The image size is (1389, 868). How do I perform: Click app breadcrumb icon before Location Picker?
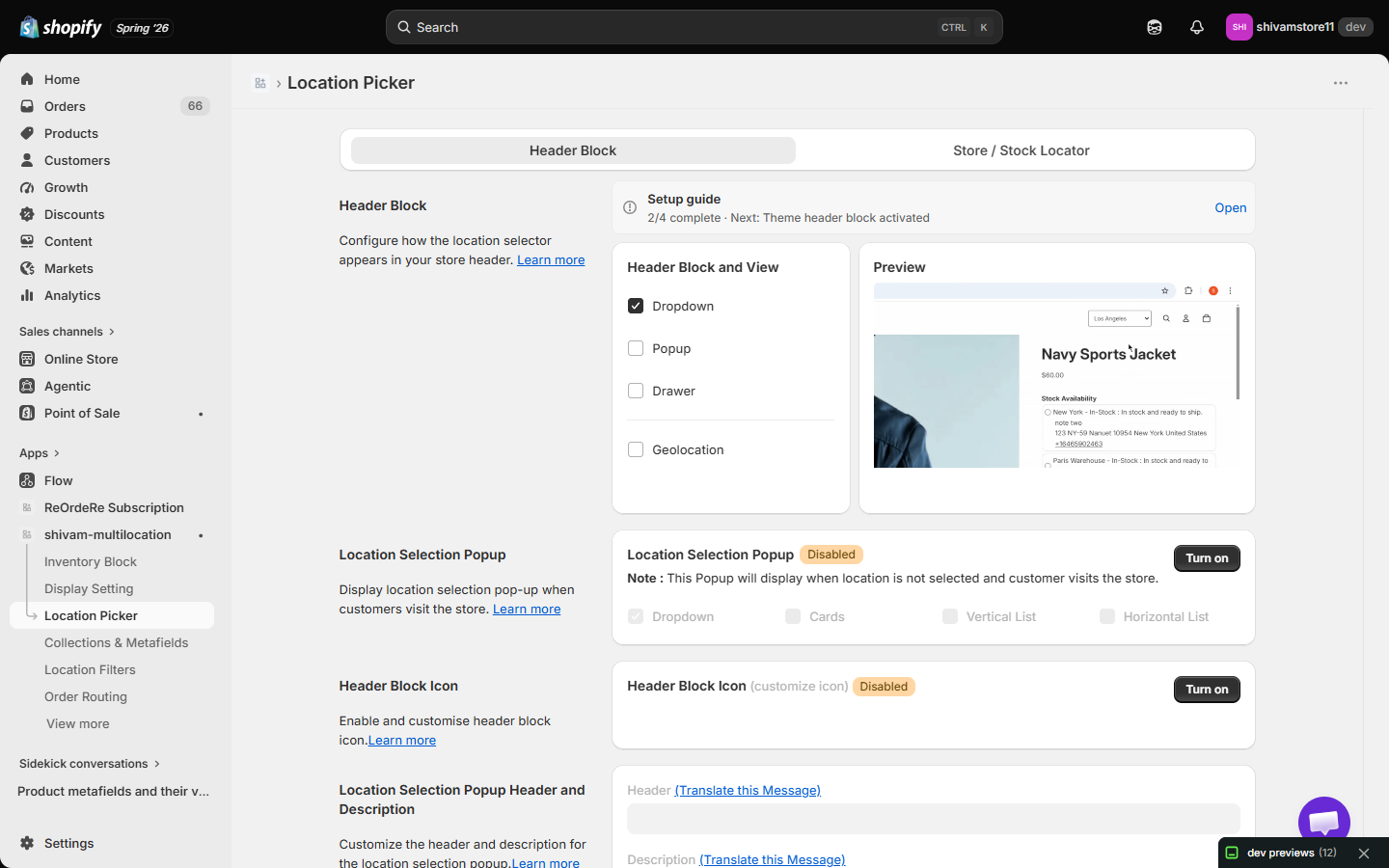[x=260, y=83]
